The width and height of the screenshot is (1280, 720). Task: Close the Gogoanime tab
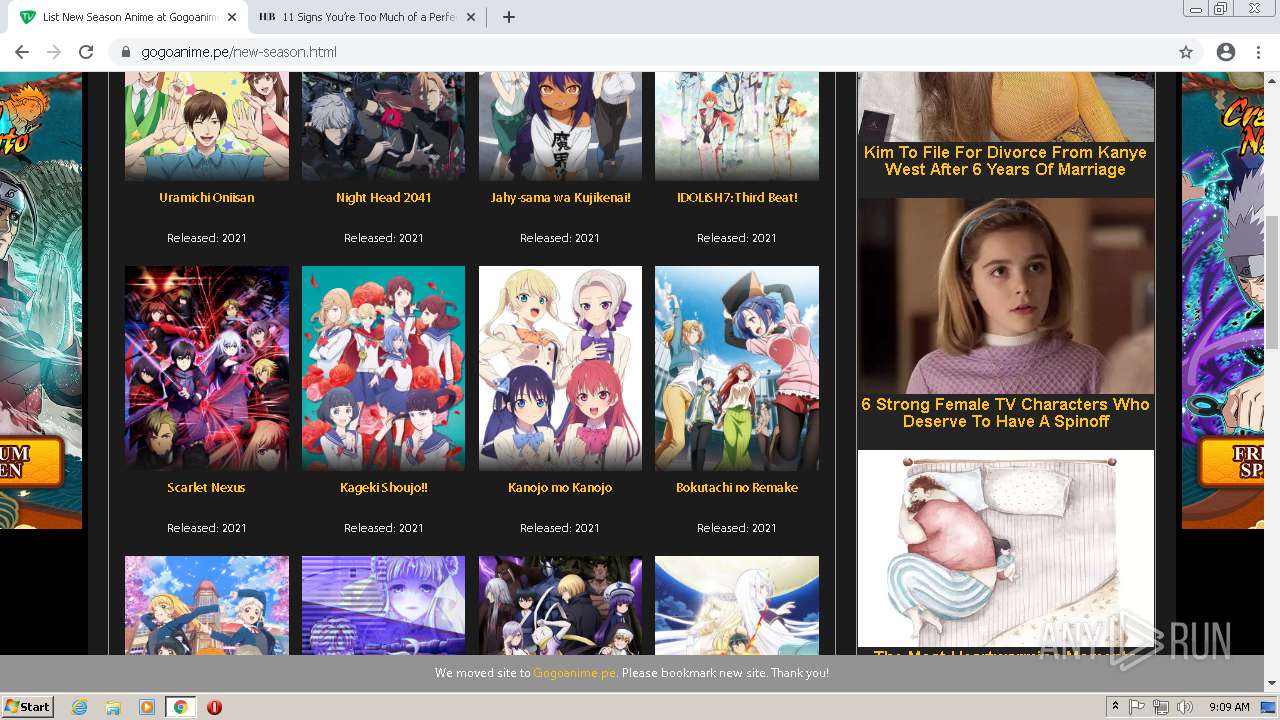click(232, 17)
